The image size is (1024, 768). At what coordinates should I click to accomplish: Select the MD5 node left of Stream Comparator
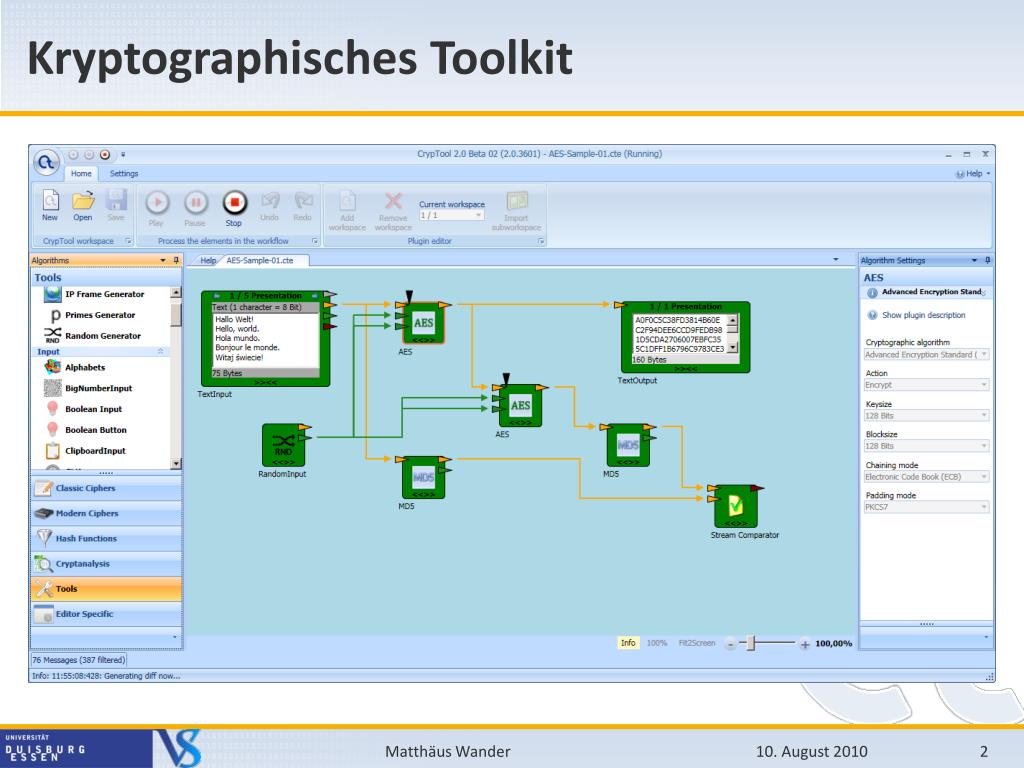(628, 445)
